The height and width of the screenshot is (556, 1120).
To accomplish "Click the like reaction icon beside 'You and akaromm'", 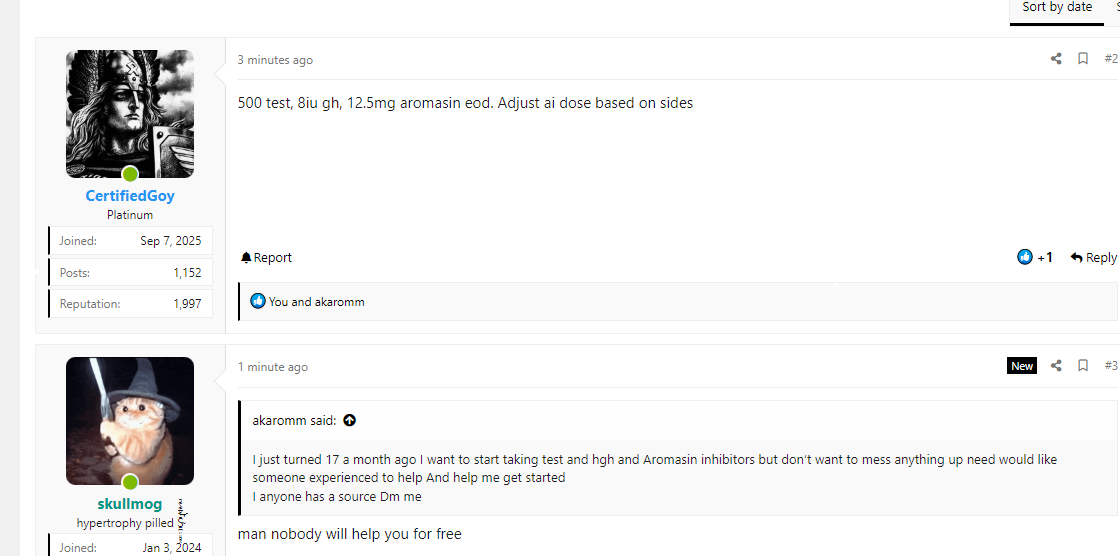I will tap(258, 301).
